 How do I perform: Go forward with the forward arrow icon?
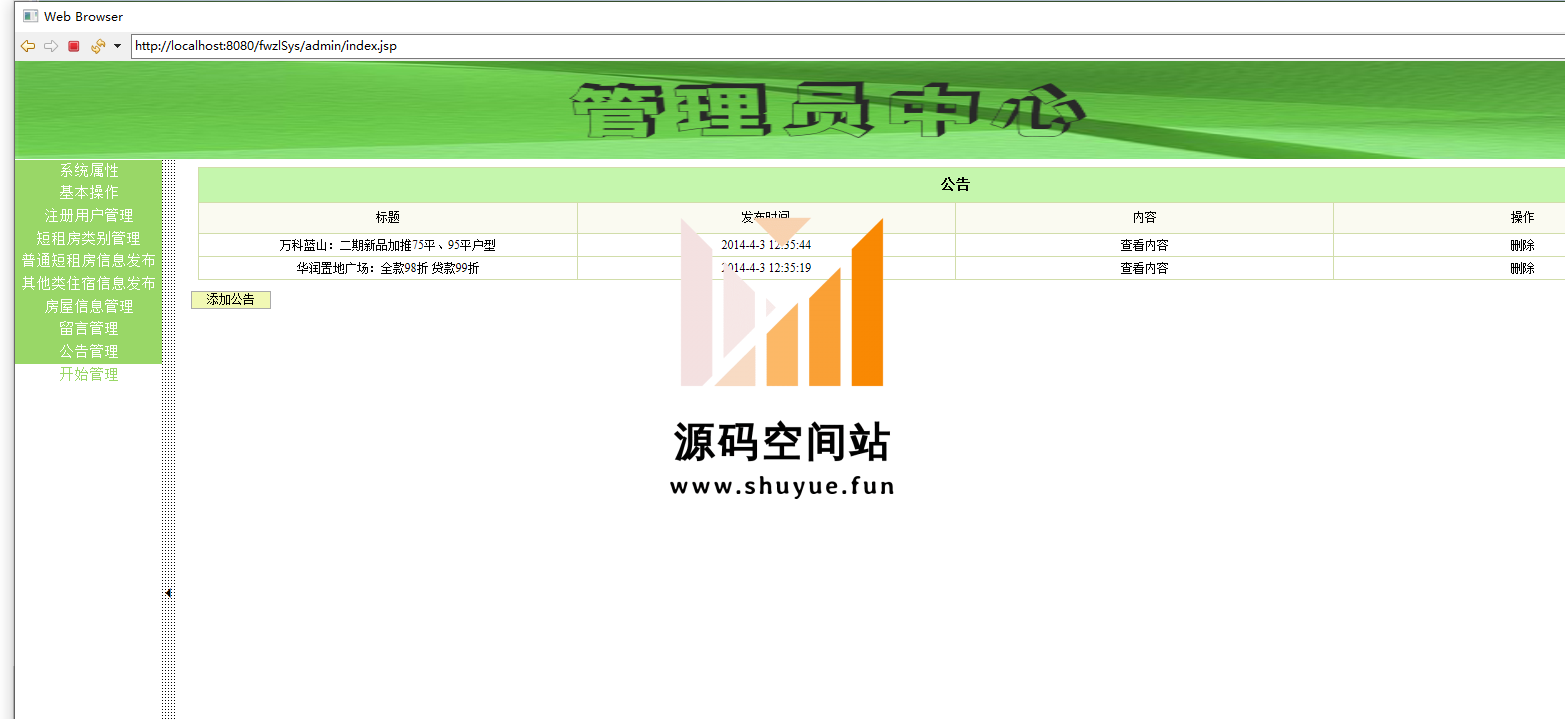[x=51, y=46]
